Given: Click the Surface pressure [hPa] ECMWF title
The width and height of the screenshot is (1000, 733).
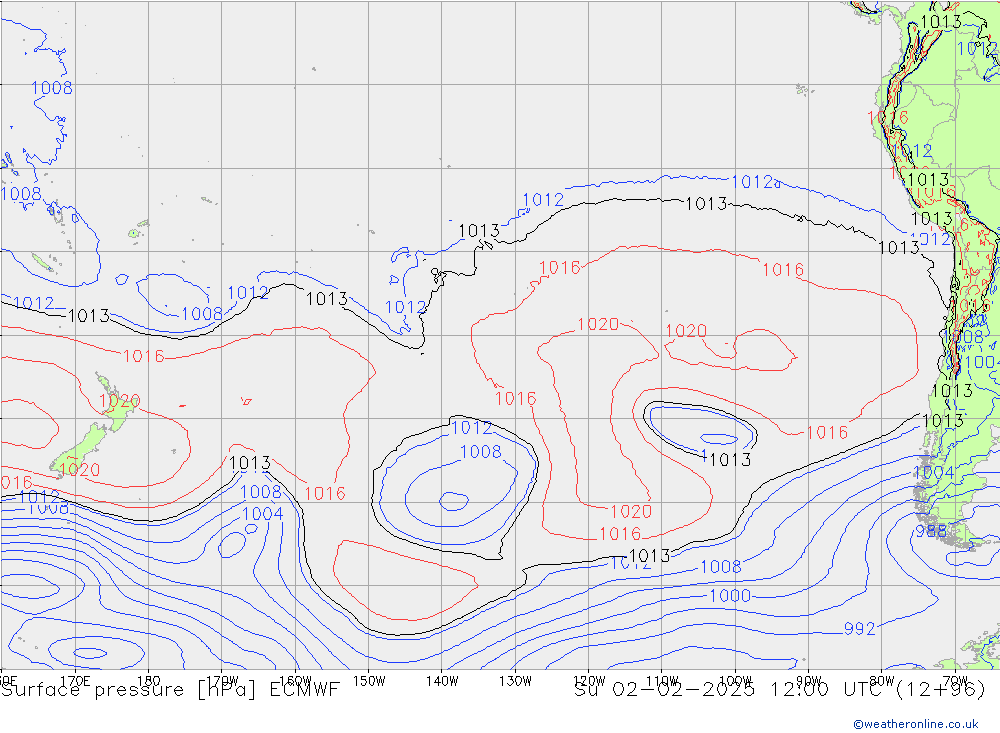Looking at the screenshot, I should pyautogui.click(x=170, y=689).
